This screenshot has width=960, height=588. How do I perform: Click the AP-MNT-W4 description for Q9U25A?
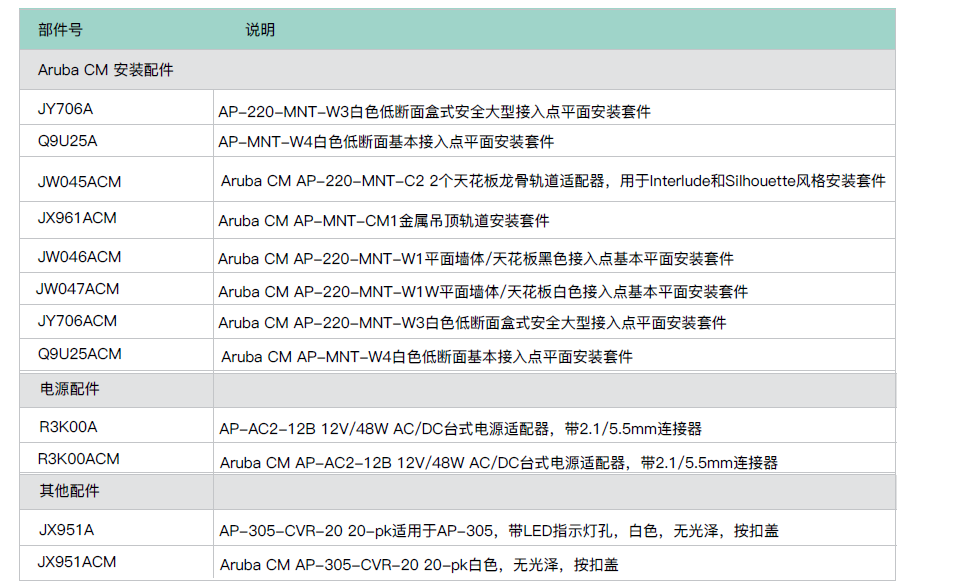386,142
